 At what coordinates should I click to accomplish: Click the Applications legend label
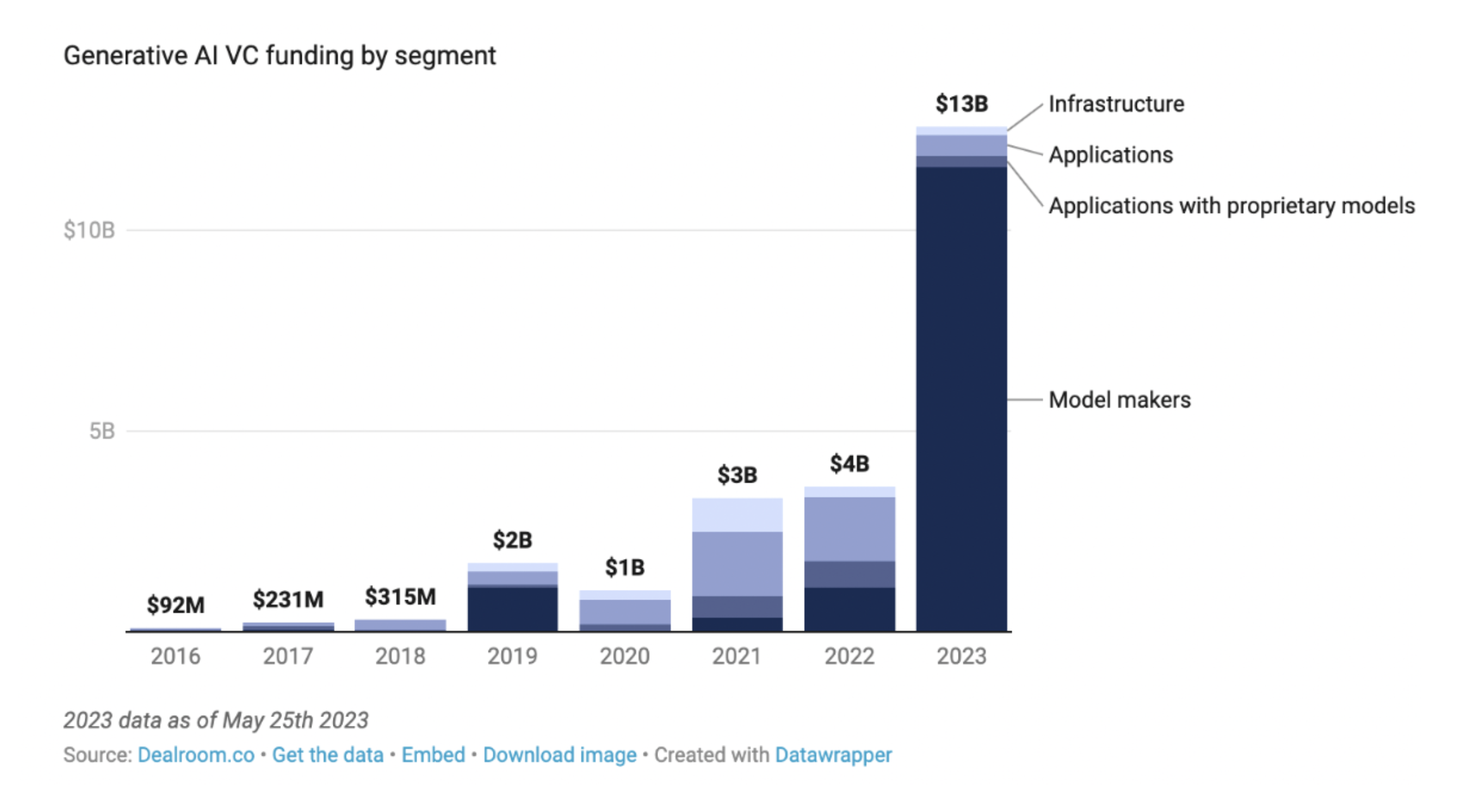(x=1110, y=155)
